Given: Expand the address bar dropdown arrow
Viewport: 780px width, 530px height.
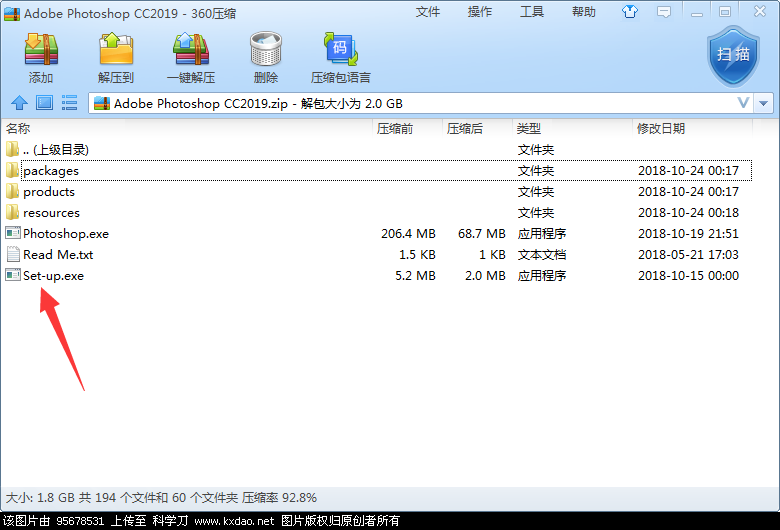Looking at the screenshot, I should tap(764, 104).
